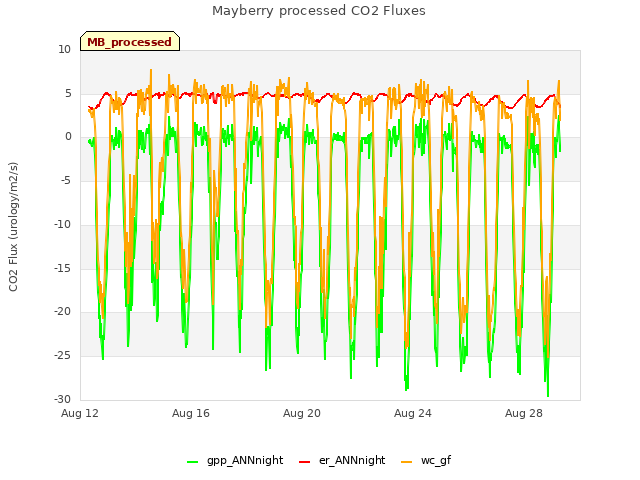Viewport: 640px width, 480px height.
Task: Click the -20 y-axis tick label
Action: pos(63,311)
